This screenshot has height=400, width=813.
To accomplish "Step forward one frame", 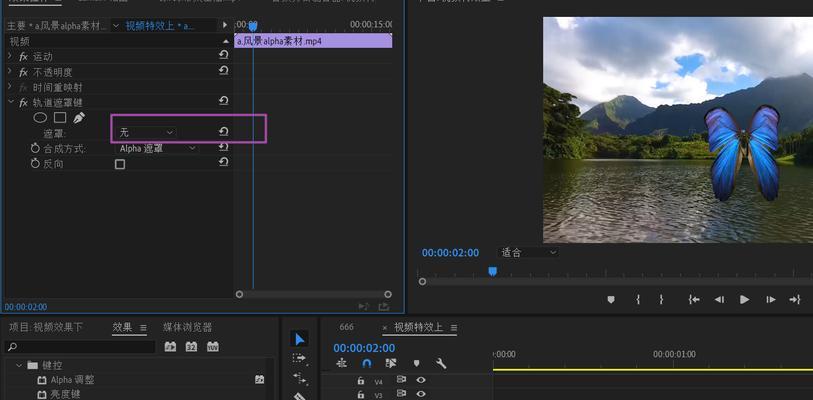I will [770, 299].
